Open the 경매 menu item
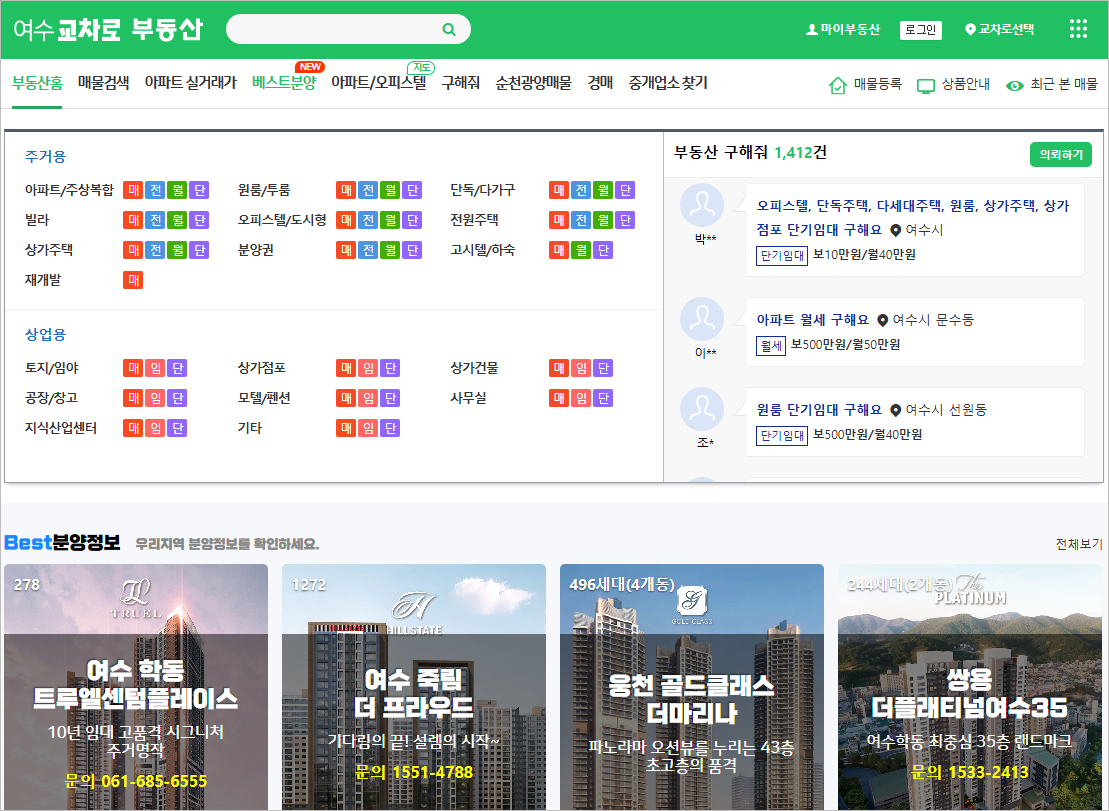The width and height of the screenshot is (1109, 811). coord(600,82)
